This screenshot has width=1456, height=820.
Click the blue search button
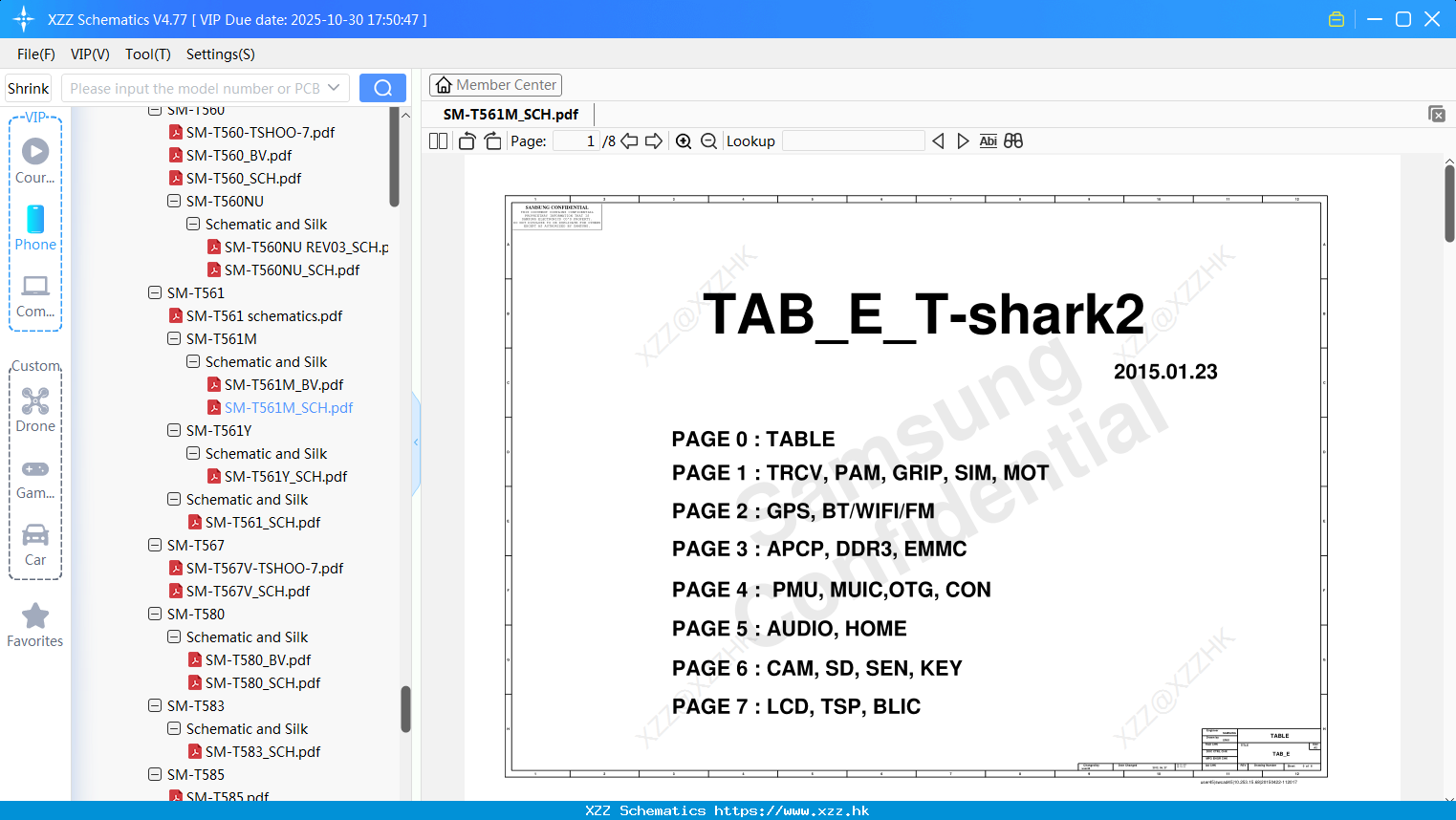point(382,88)
